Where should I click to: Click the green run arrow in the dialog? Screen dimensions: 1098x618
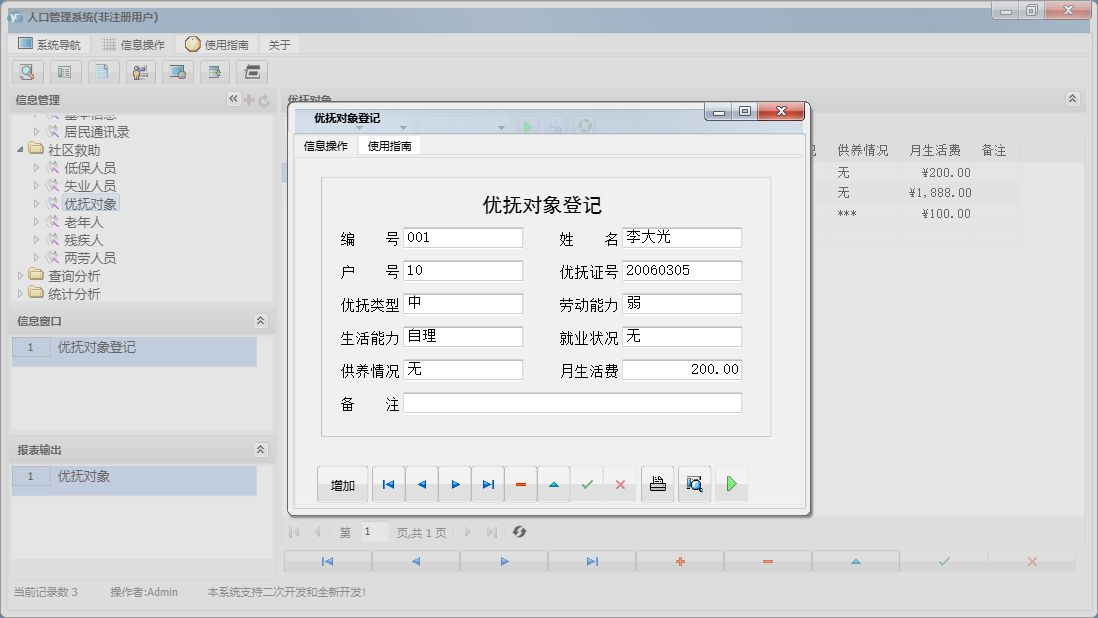(x=731, y=483)
